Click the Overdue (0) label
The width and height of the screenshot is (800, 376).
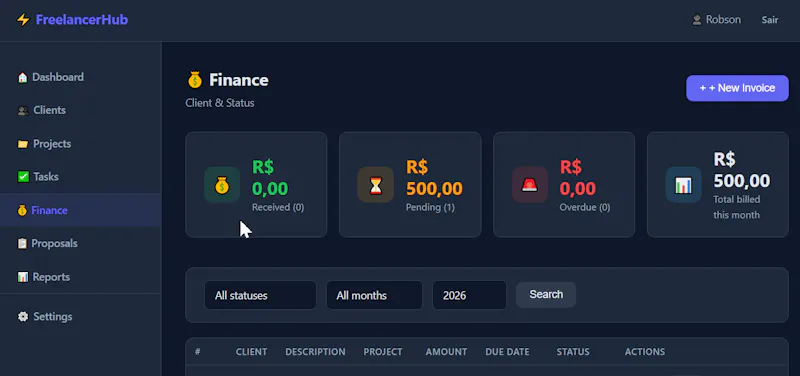point(585,208)
